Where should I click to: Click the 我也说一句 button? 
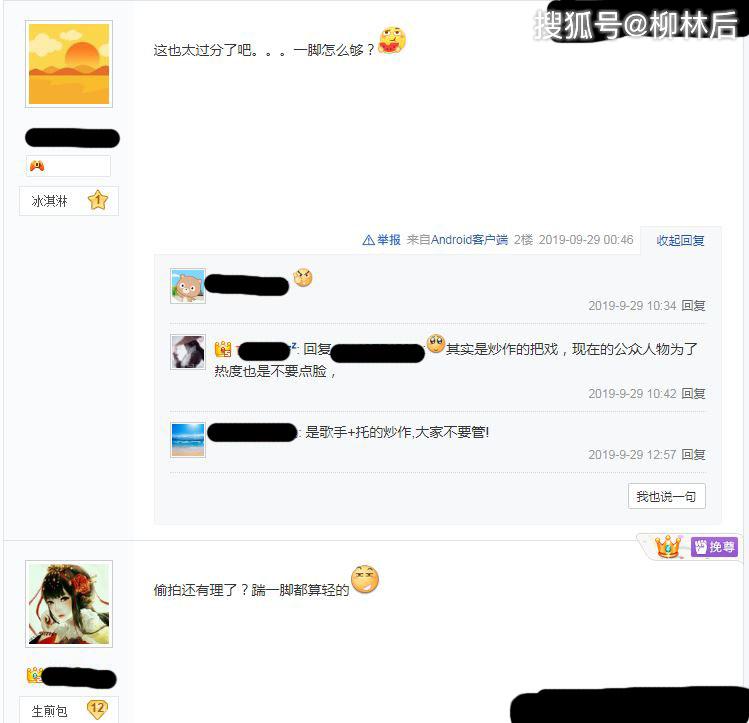click(x=666, y=496)
